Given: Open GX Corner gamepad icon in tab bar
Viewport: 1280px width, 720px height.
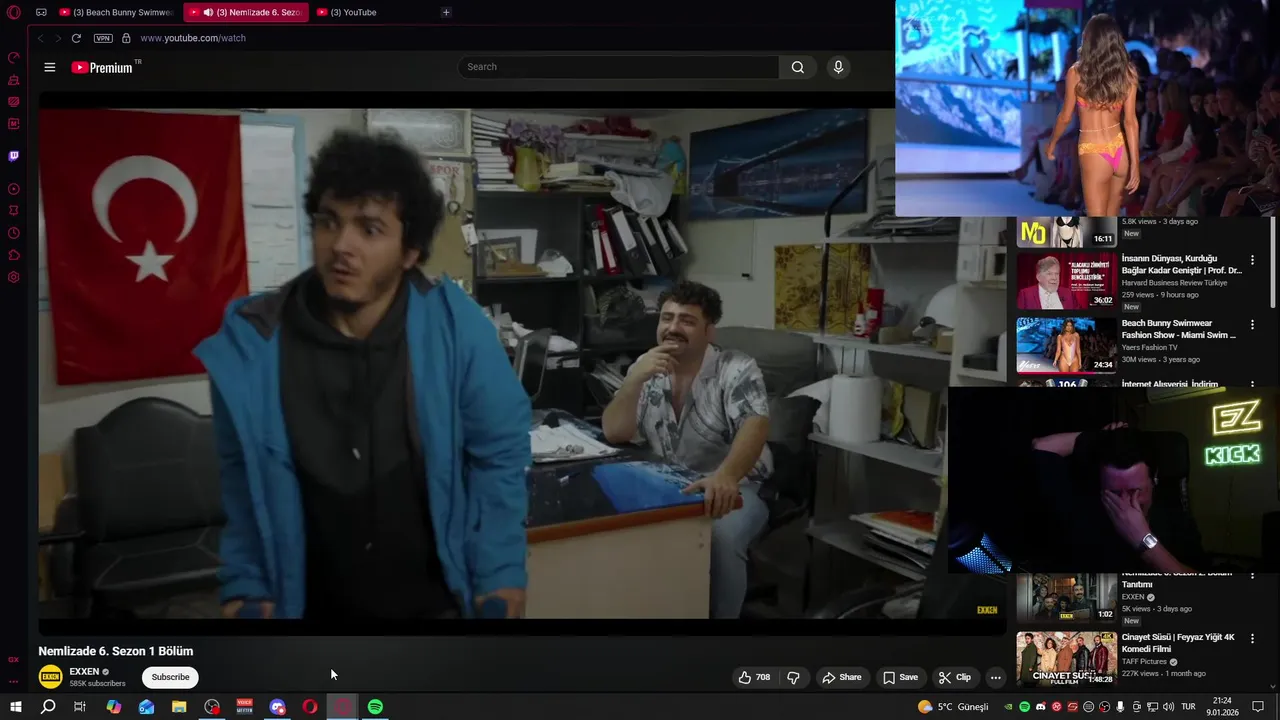Looking at the screenshot, I should point(41,12).
